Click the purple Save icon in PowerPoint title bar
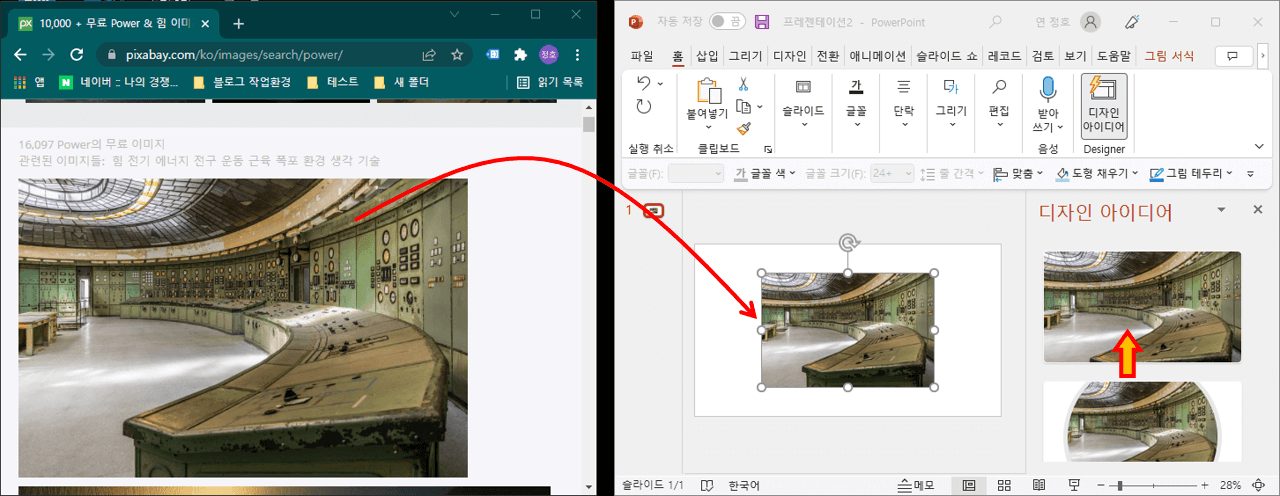1280x496 pixels. (762, 21)
